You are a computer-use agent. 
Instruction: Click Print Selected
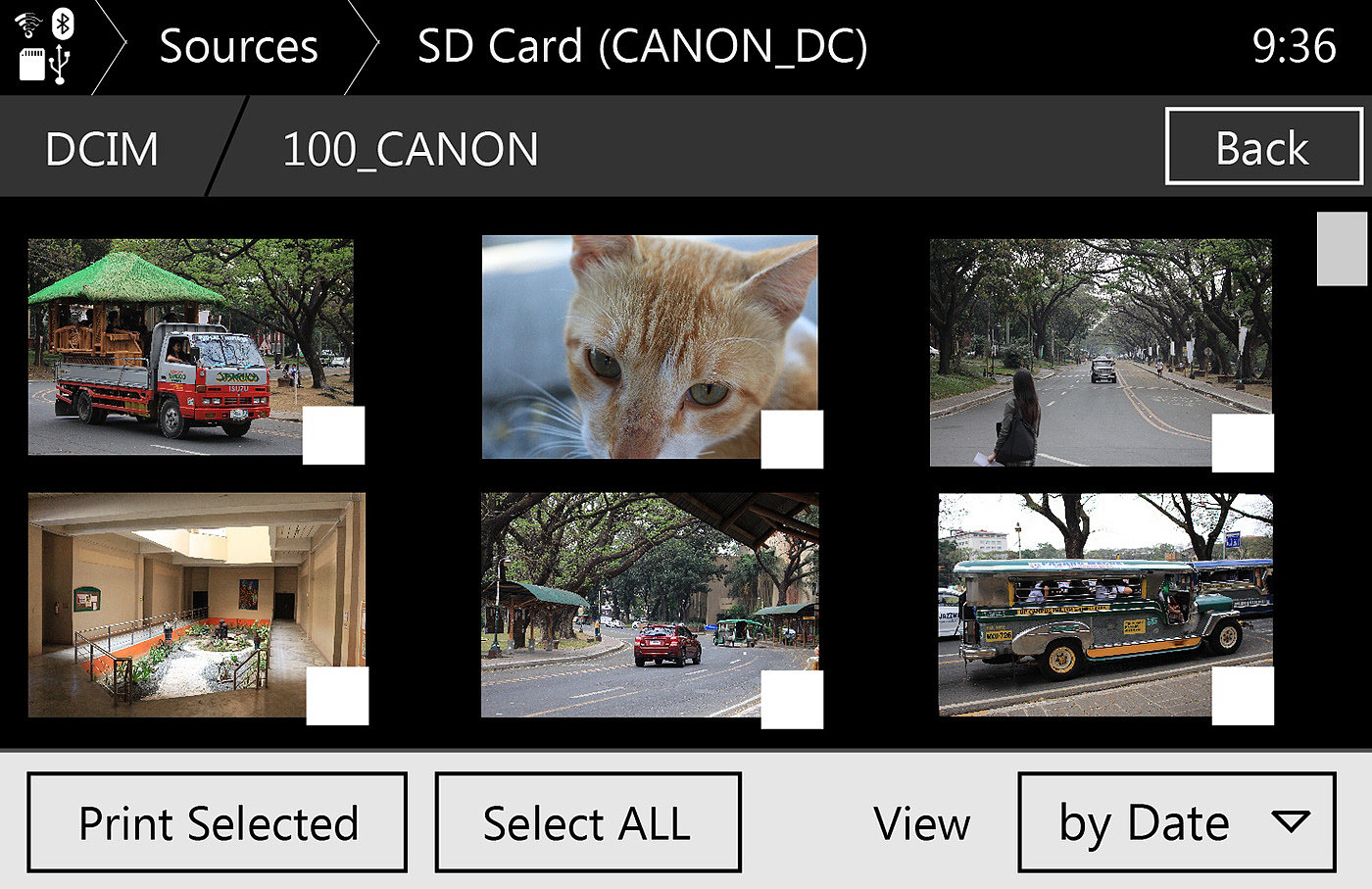(x=217, y=822)
